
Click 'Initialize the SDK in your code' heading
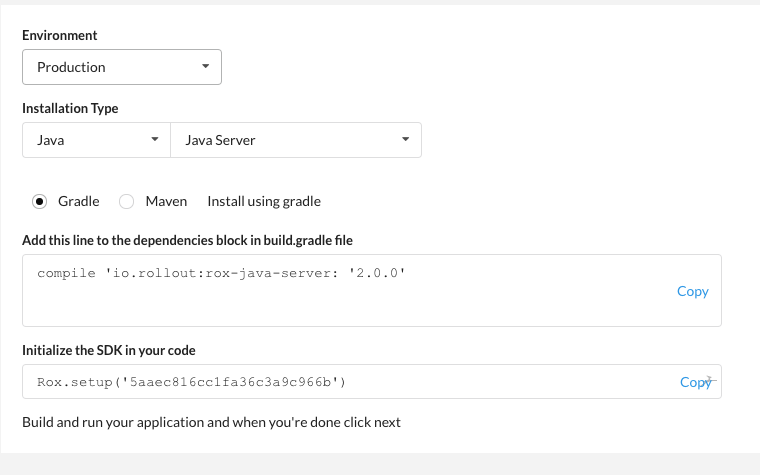tap(109, 350)
